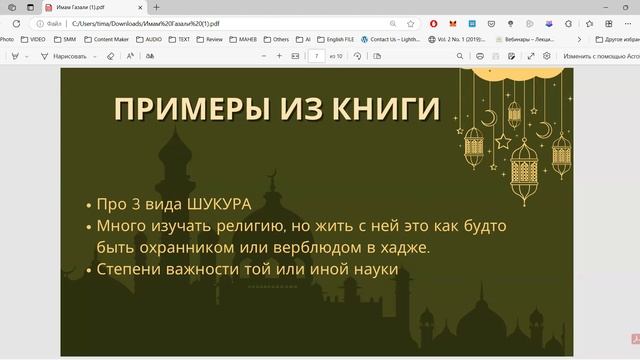640x360 pixels.
Task: View site info via the Файл icon
Action: tap(49, 24)
